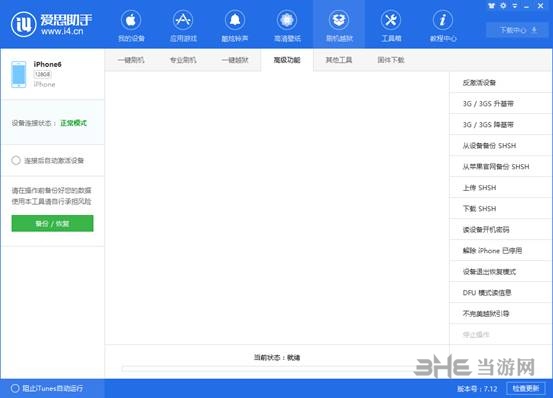This screenshot has height=398, width=553.
Task: Open 应用游戏 app store icon
Action: tap(183, 20)
